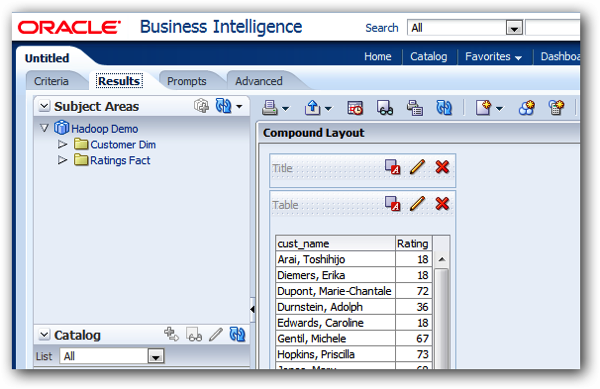
Task: Click the Refresh results icon in toolbar
Action: pyautogui.click(x=444, y=108)
